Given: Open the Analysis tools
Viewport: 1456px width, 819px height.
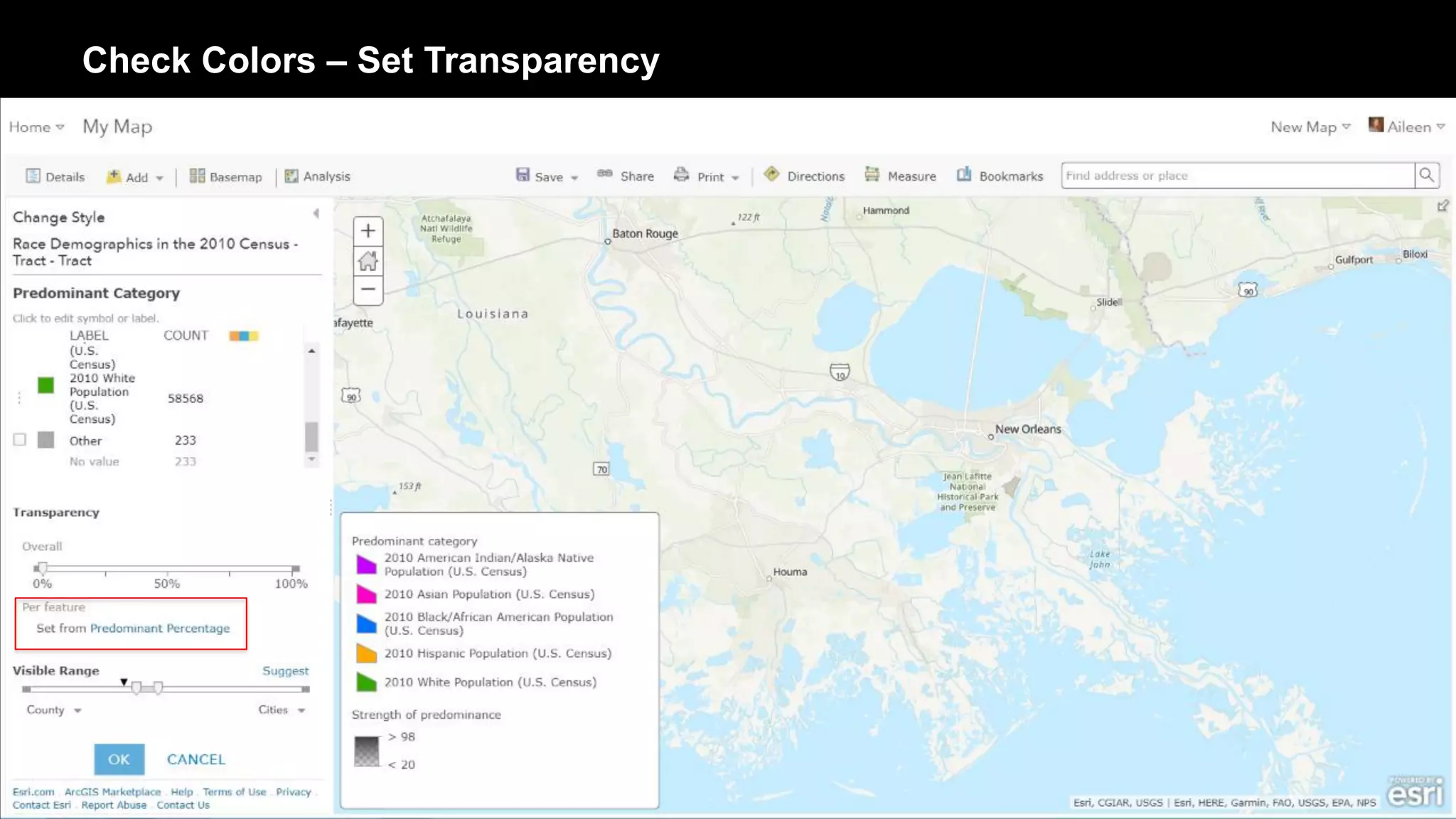Looking at the screenshot, I should 317,176.
